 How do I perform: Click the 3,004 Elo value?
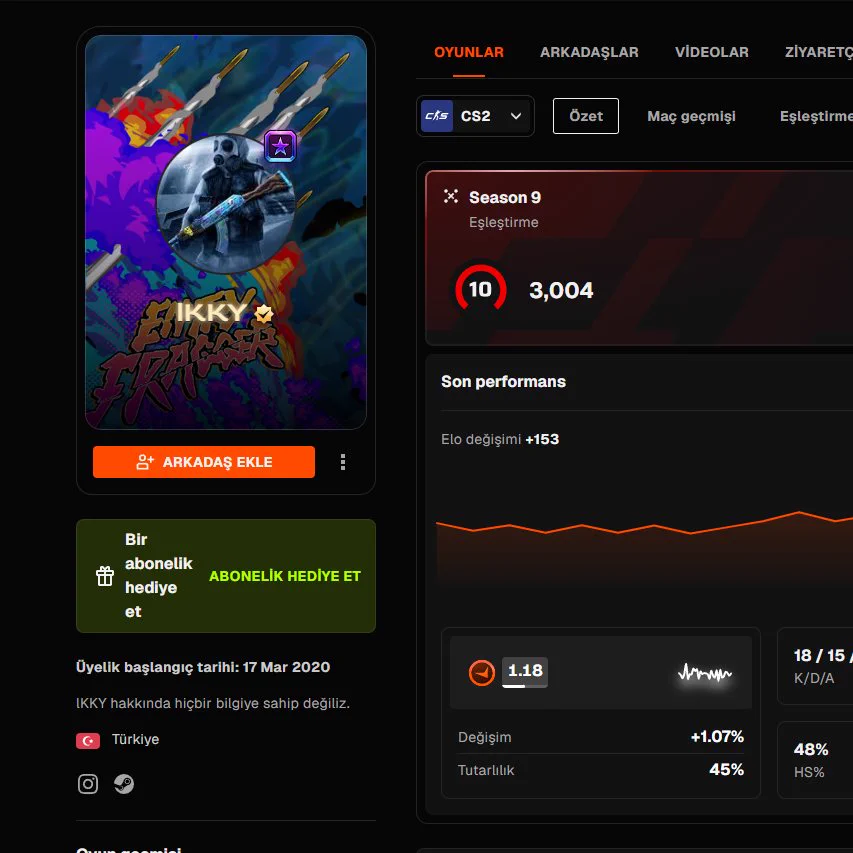coord(561,290)
